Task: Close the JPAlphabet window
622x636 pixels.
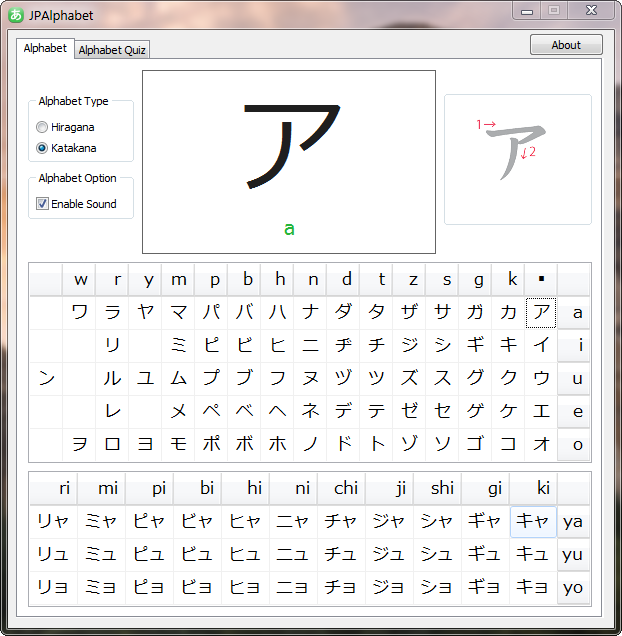Action: click(x=592, y=11)
